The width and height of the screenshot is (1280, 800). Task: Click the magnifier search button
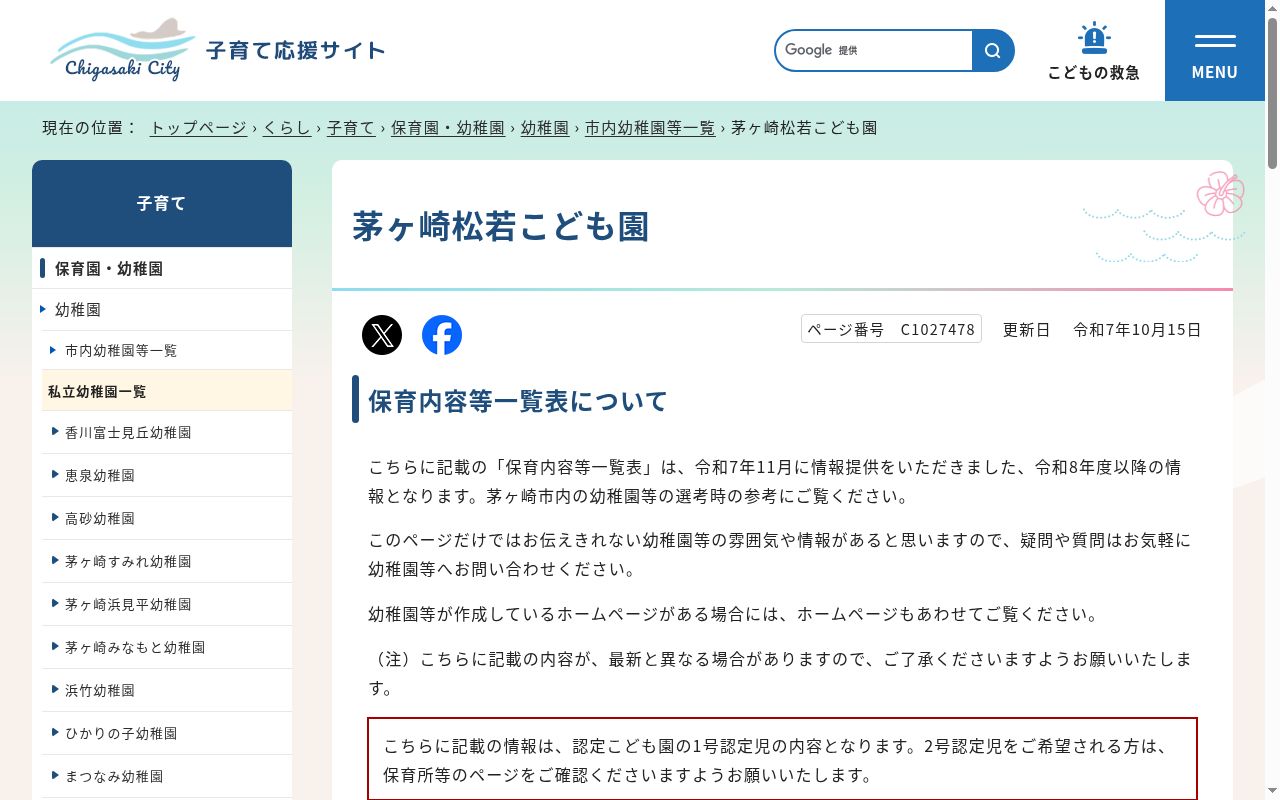click(x=993, y=50)
